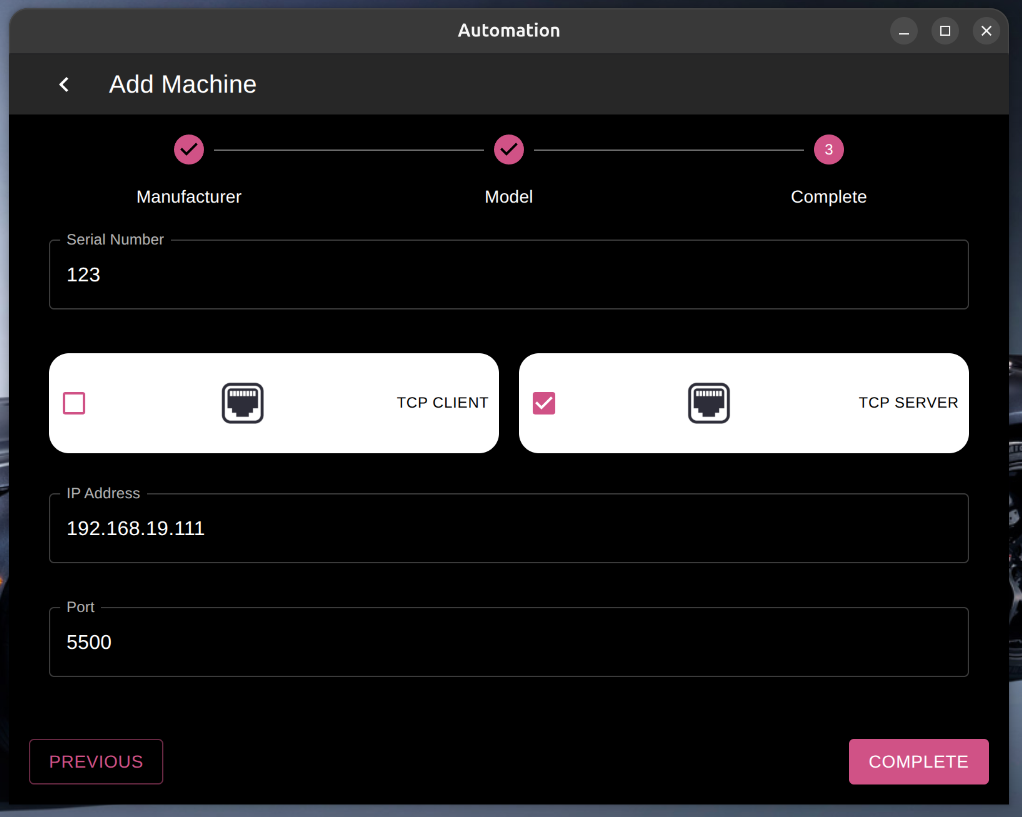This screenshot has height=817, width=1022.
Task: Click the step 3 Complete circle
Action: [828, 150]
